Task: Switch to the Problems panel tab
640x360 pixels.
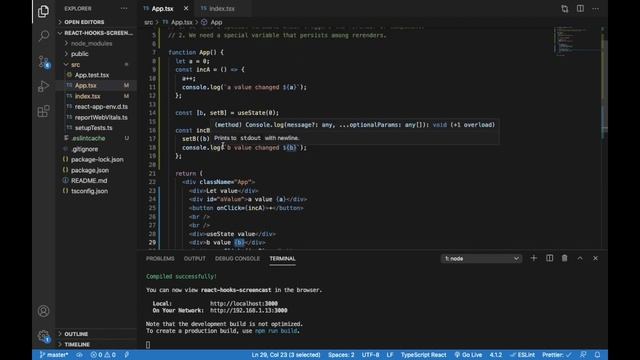Action: 160,258
